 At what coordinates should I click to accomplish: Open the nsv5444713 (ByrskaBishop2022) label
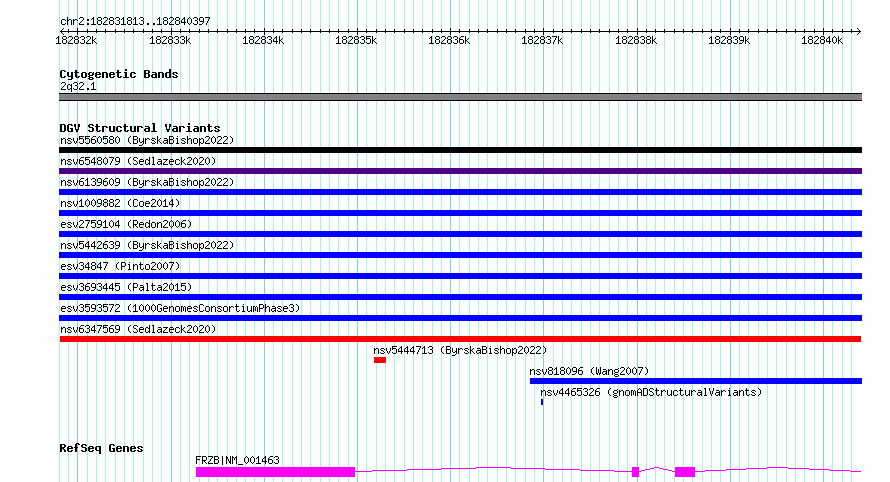tap(460, 350)
